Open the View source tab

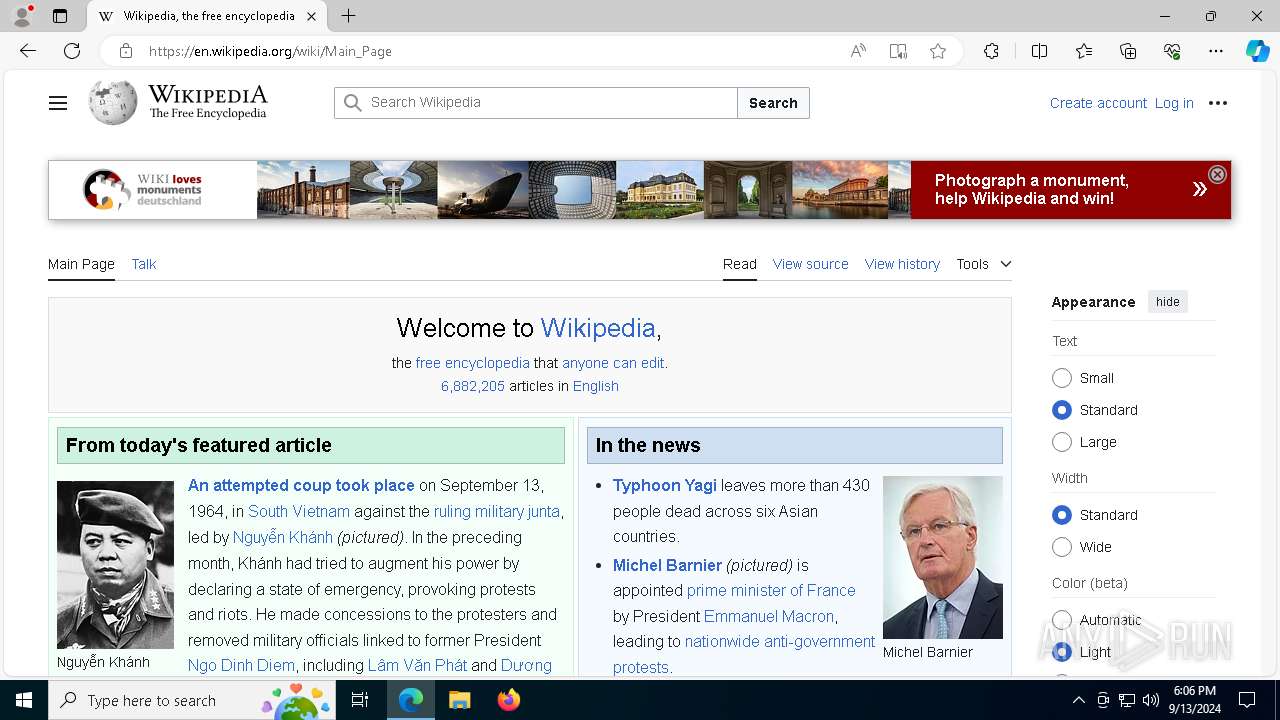(811, 264)
